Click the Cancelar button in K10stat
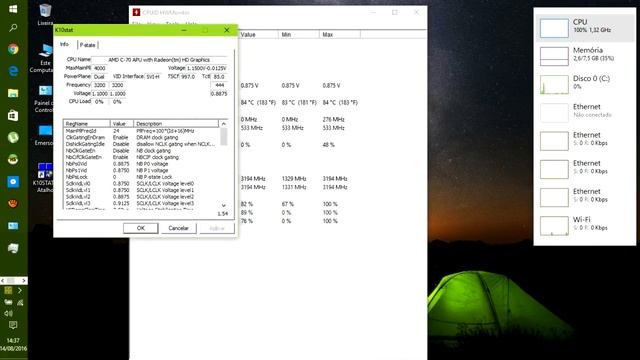The width and height of the screenshot is (640, 360). pos(178,228)
